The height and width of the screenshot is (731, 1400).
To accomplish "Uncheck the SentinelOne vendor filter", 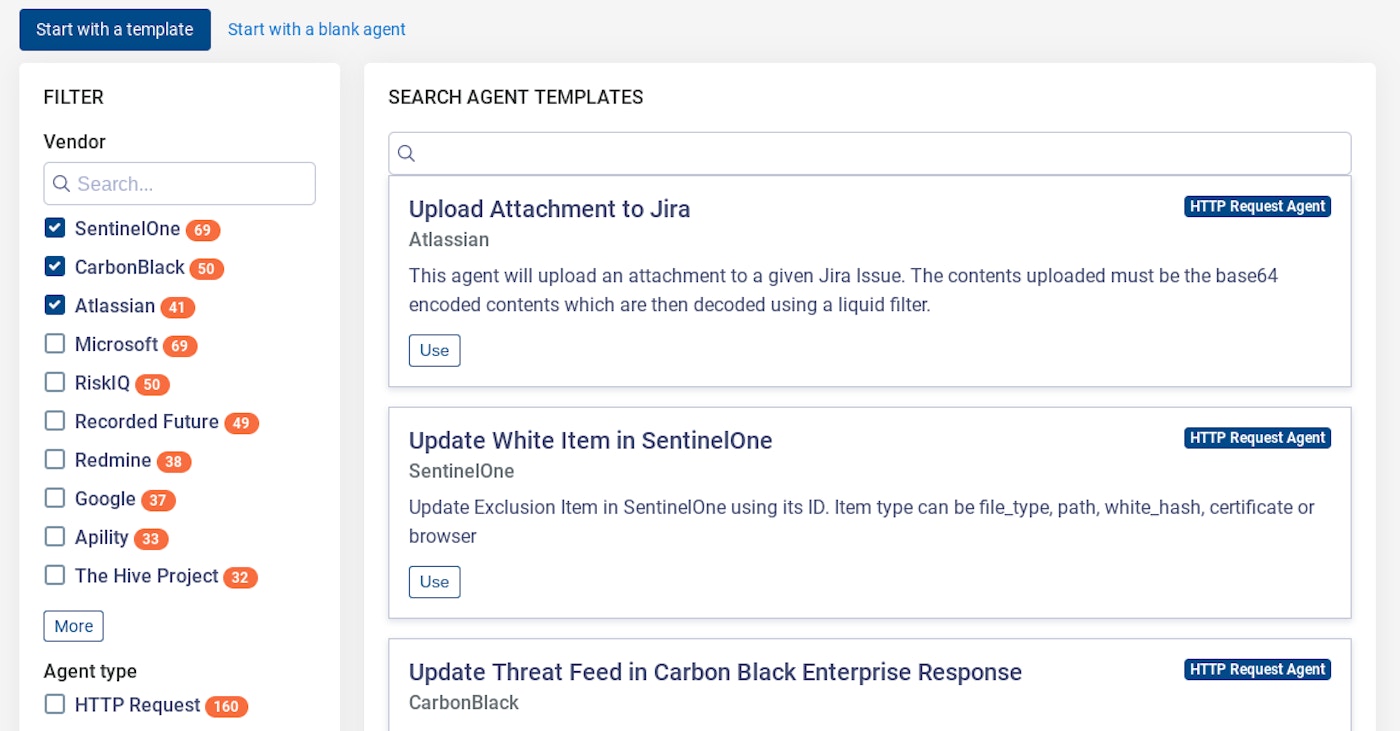I will [55, 228].
